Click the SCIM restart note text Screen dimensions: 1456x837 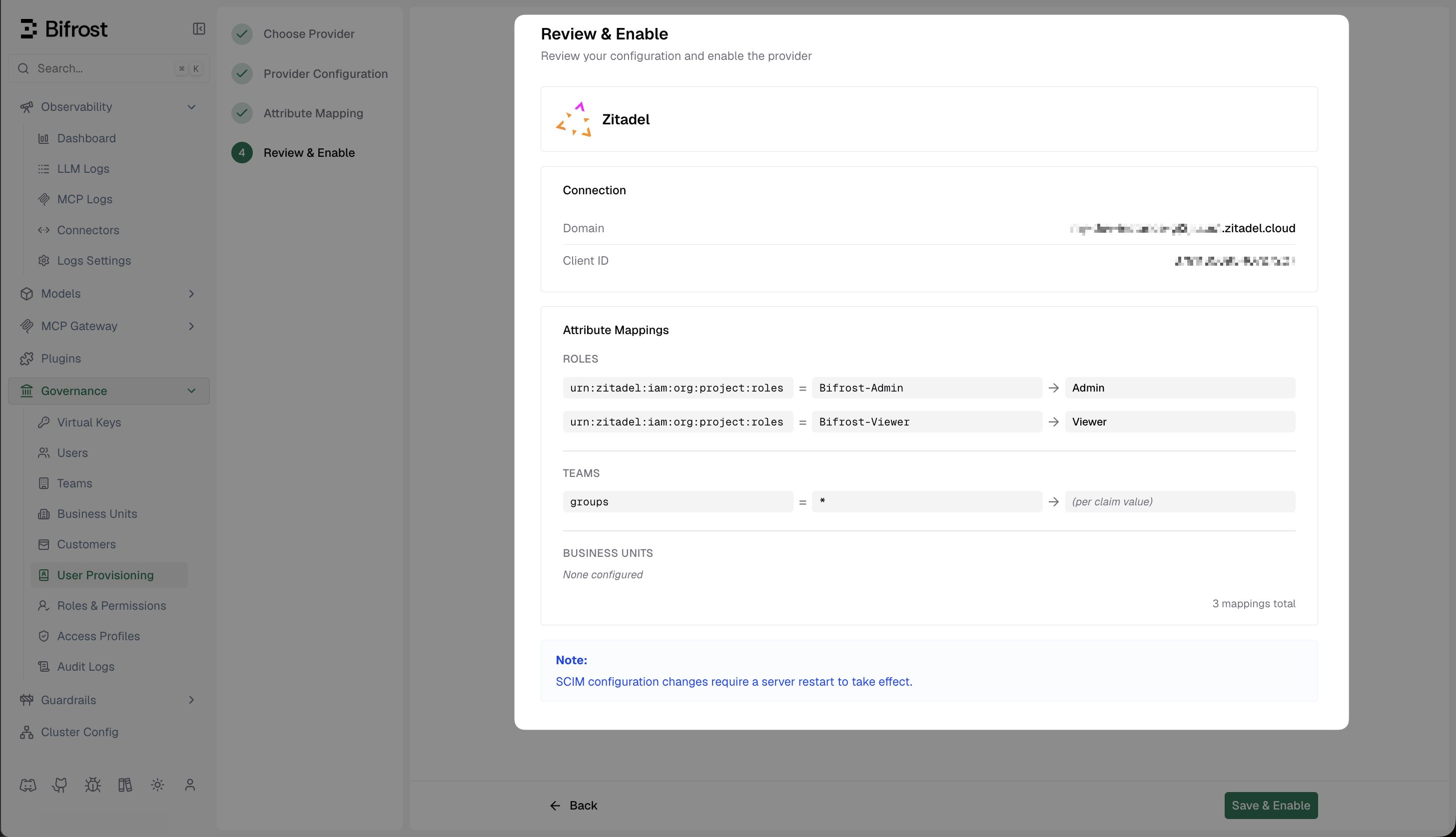coord(734,682)
